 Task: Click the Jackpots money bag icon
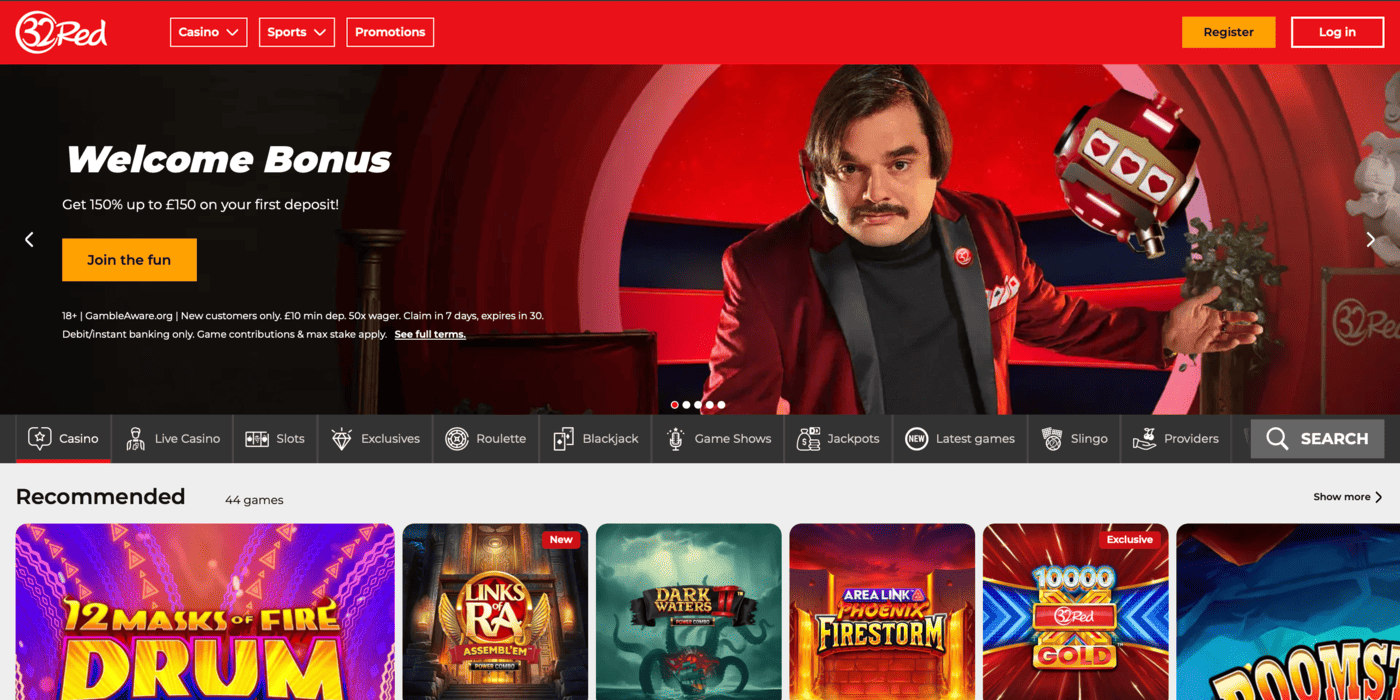click(x=808, y=439)
